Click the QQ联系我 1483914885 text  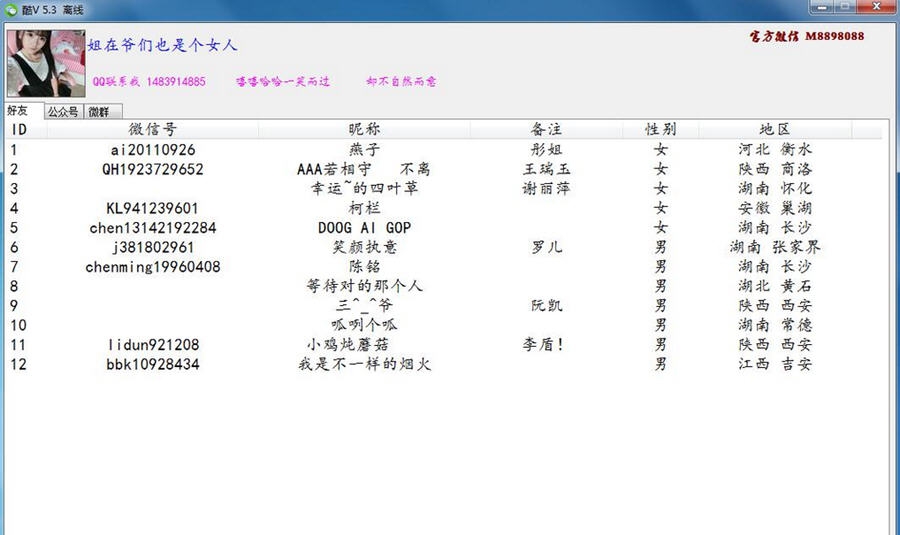click(x=149, y=82)
